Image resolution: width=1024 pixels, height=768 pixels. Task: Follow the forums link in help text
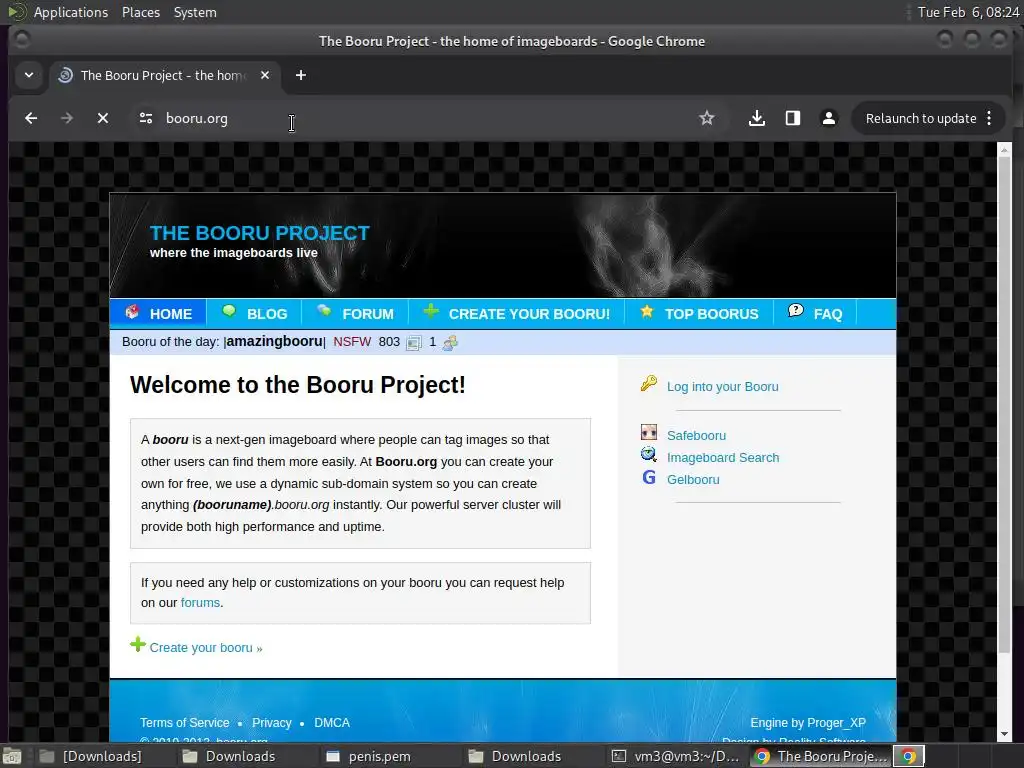[200, 603]
